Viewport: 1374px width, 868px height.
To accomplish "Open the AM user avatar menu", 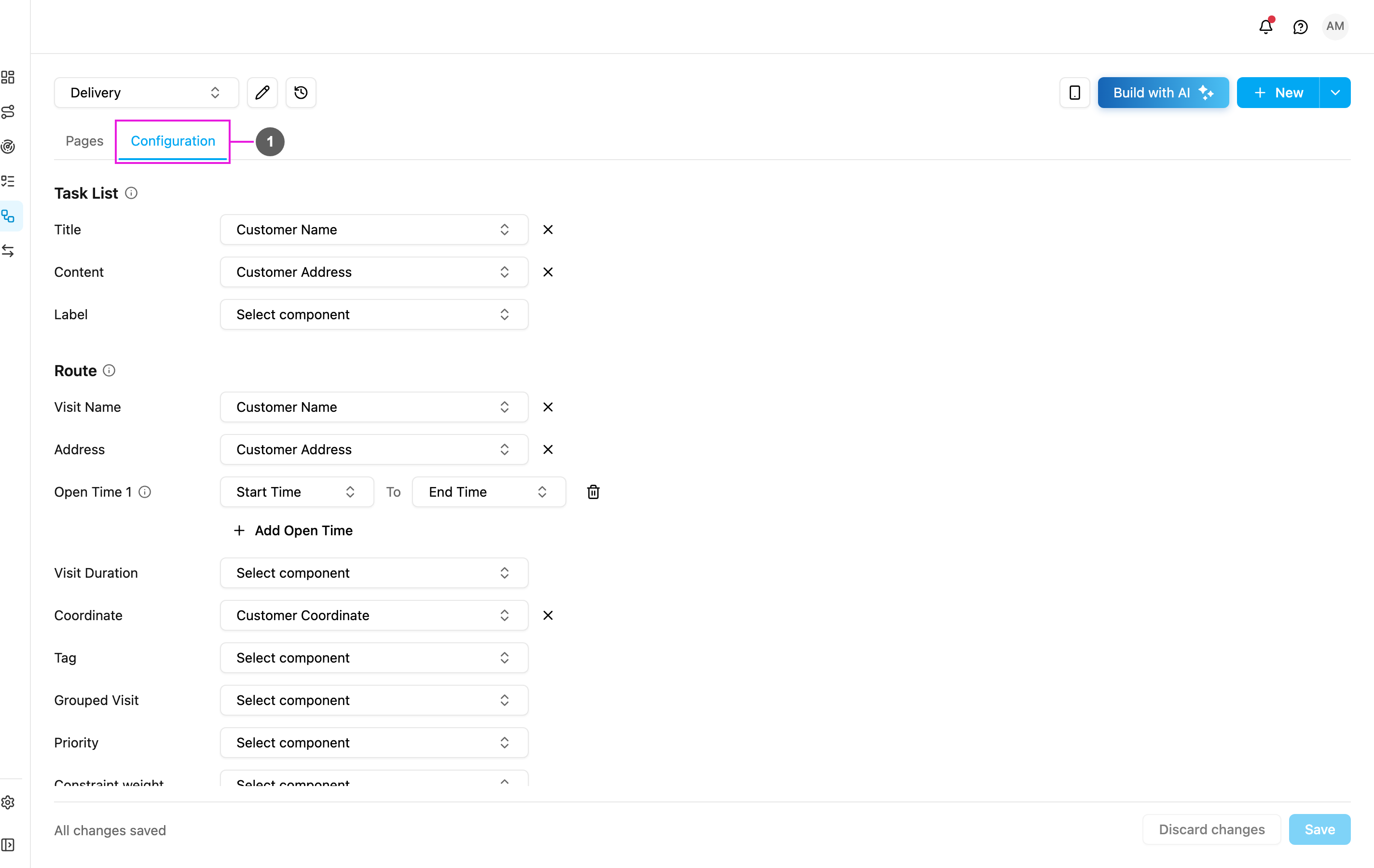I will pos(1334,26).
